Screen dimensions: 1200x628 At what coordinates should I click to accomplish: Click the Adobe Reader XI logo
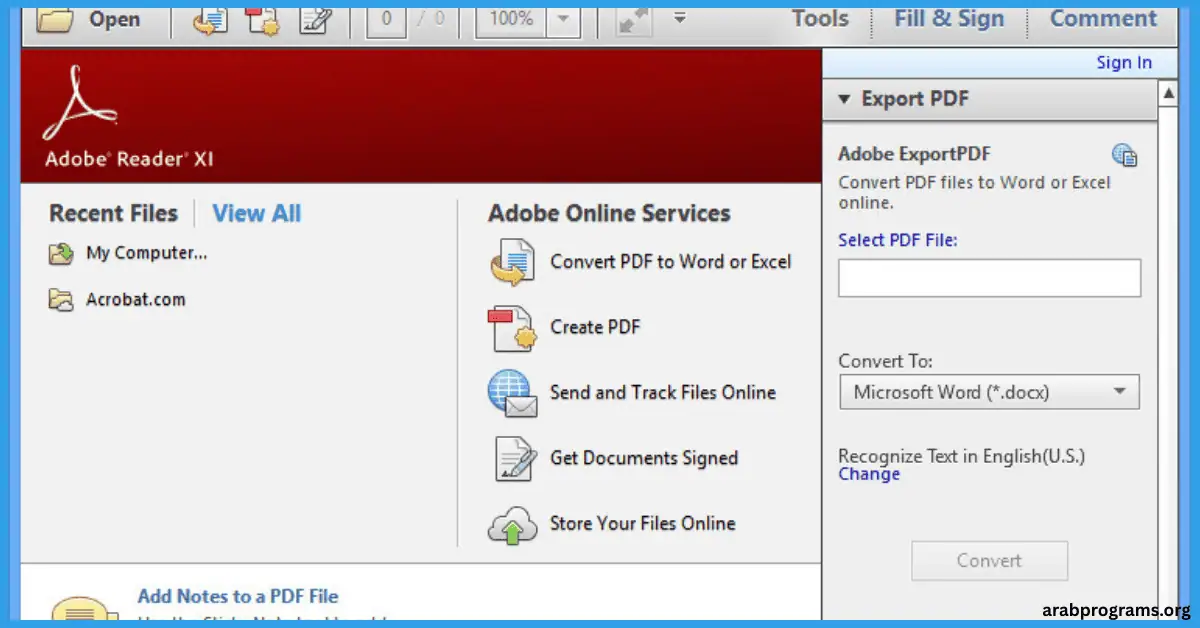click(128, 117)
